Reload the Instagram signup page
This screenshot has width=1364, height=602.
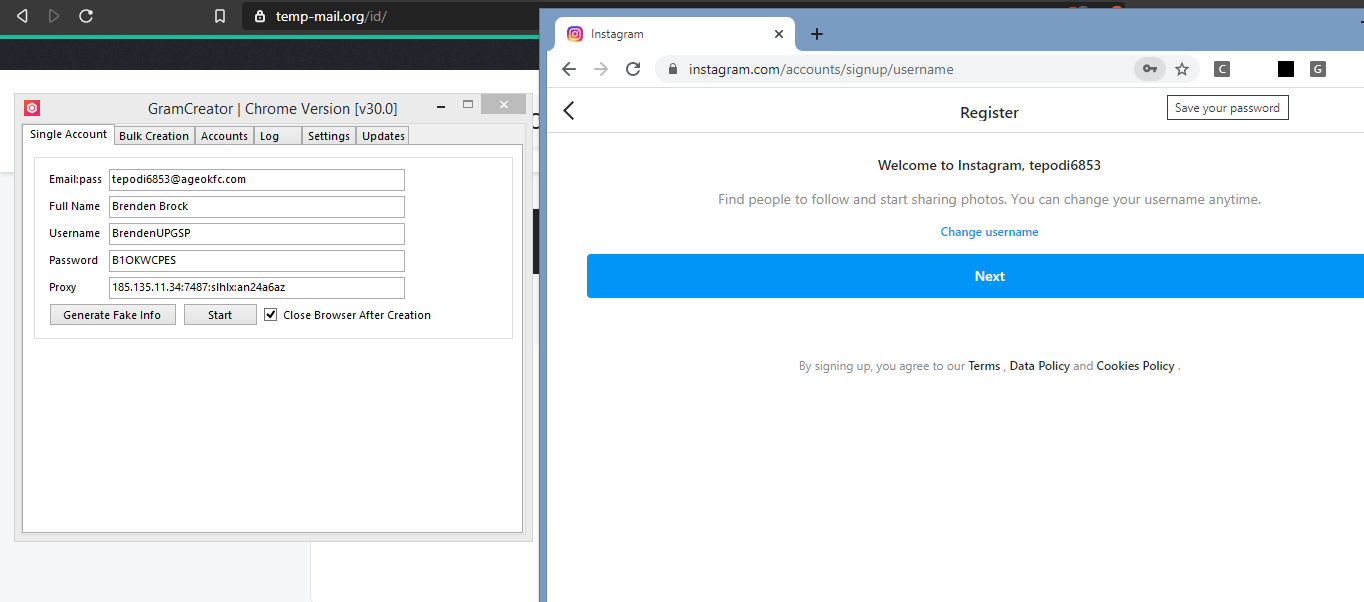tap(633, 69)
